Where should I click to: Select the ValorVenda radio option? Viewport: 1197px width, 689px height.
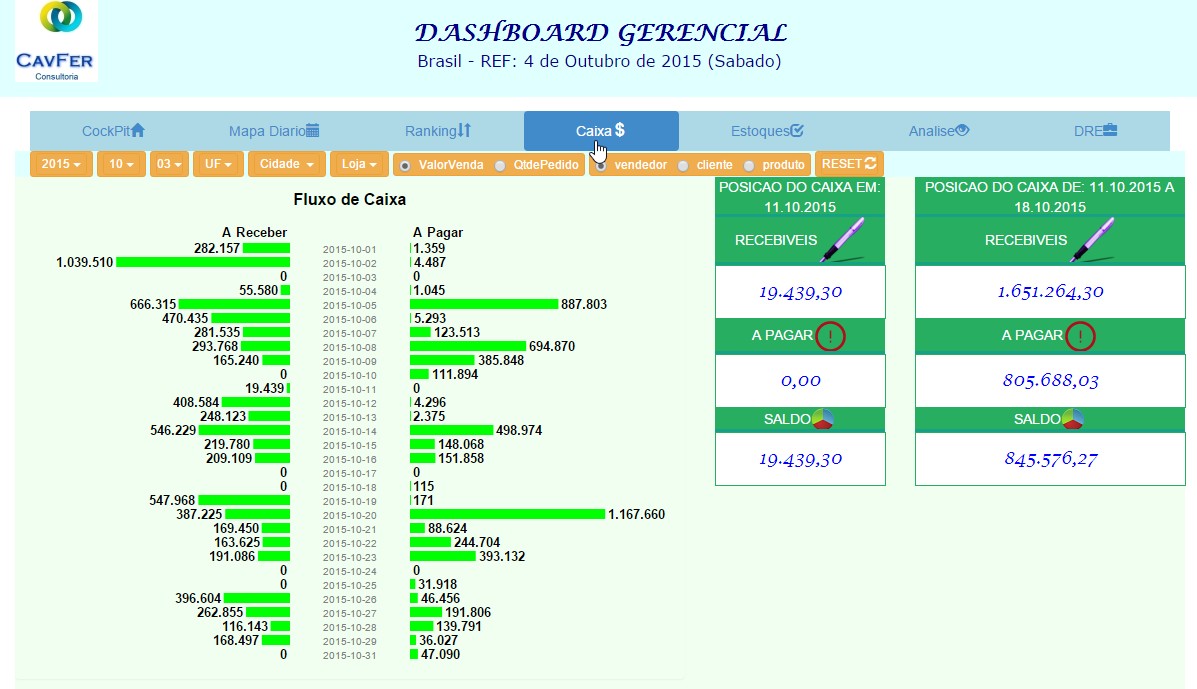pos(405,166)
